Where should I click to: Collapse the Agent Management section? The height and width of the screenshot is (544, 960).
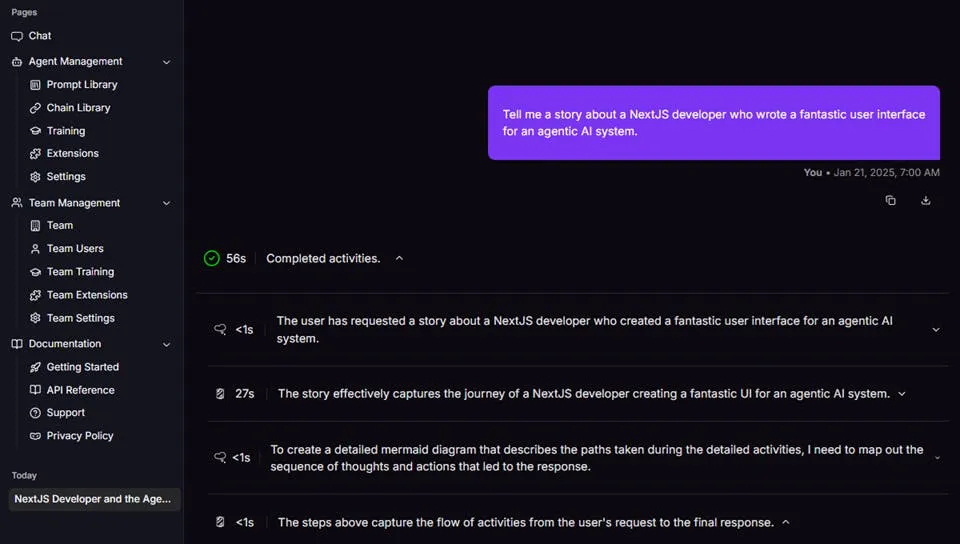point(166,62)
